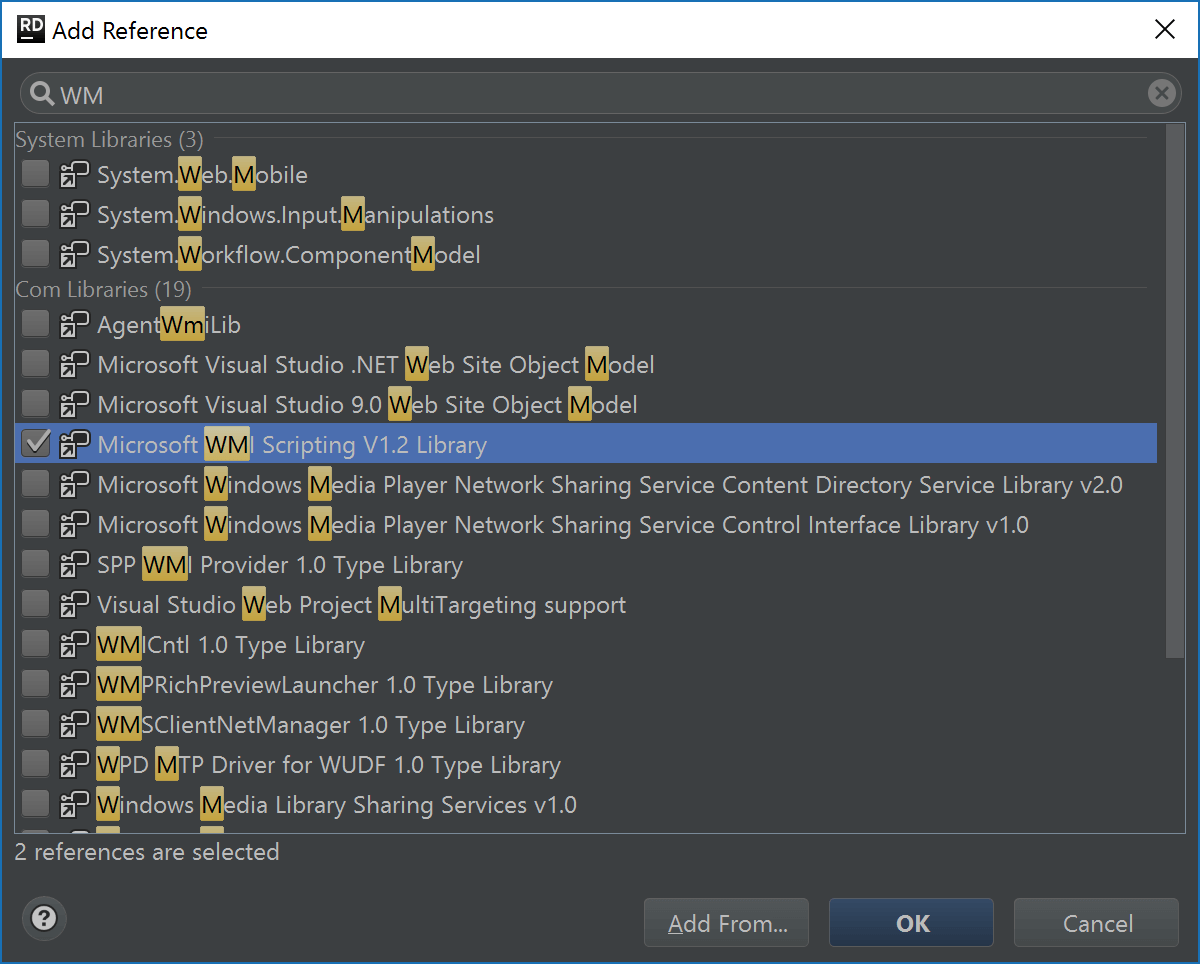The image size is (1200, 964).
Task: Tick the Windows Media Library Sharing Services v1.0 checkbox
Action: click(x=36, y=804)
